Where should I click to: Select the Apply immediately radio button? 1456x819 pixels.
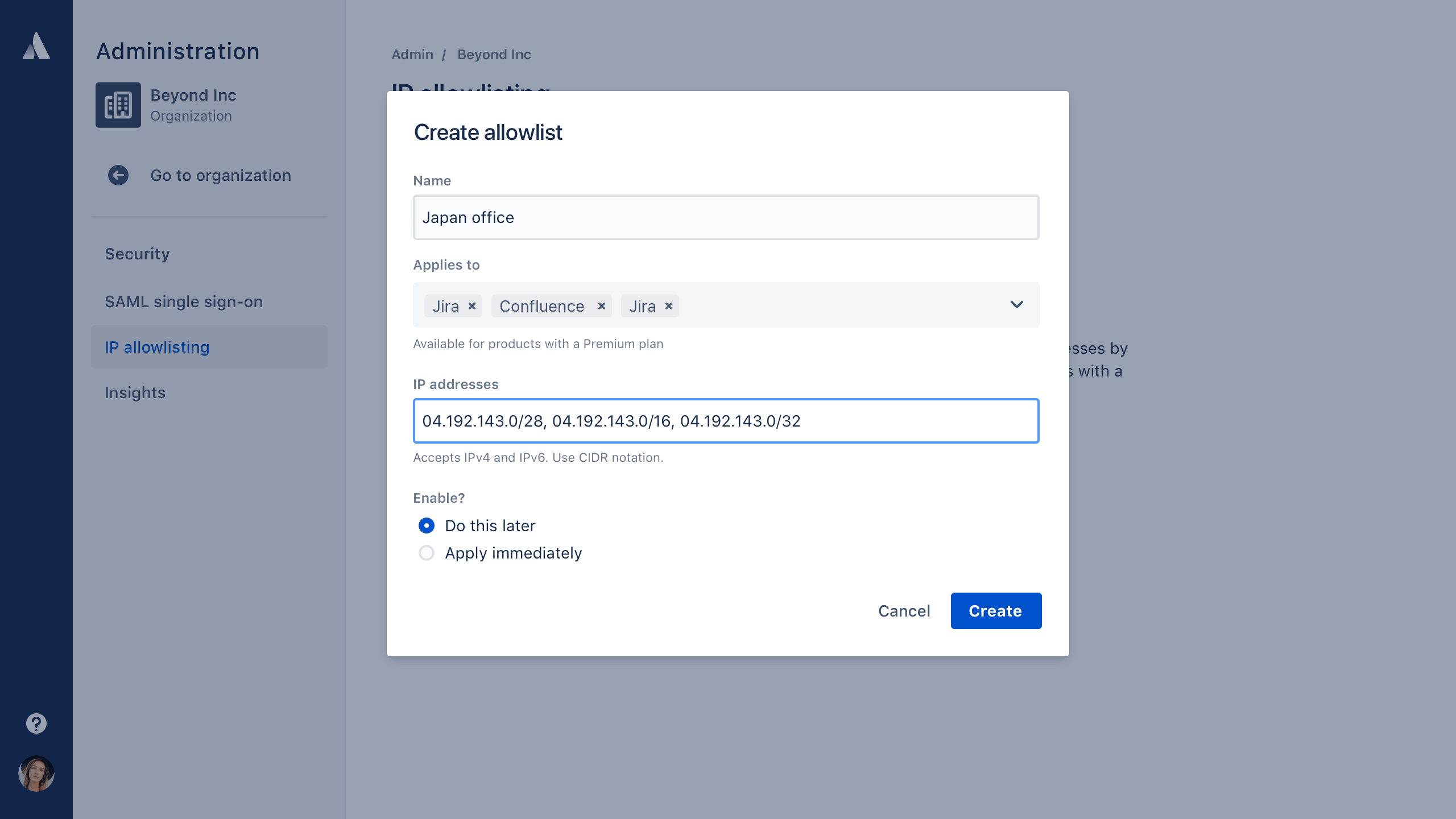[x=427, y=552]
